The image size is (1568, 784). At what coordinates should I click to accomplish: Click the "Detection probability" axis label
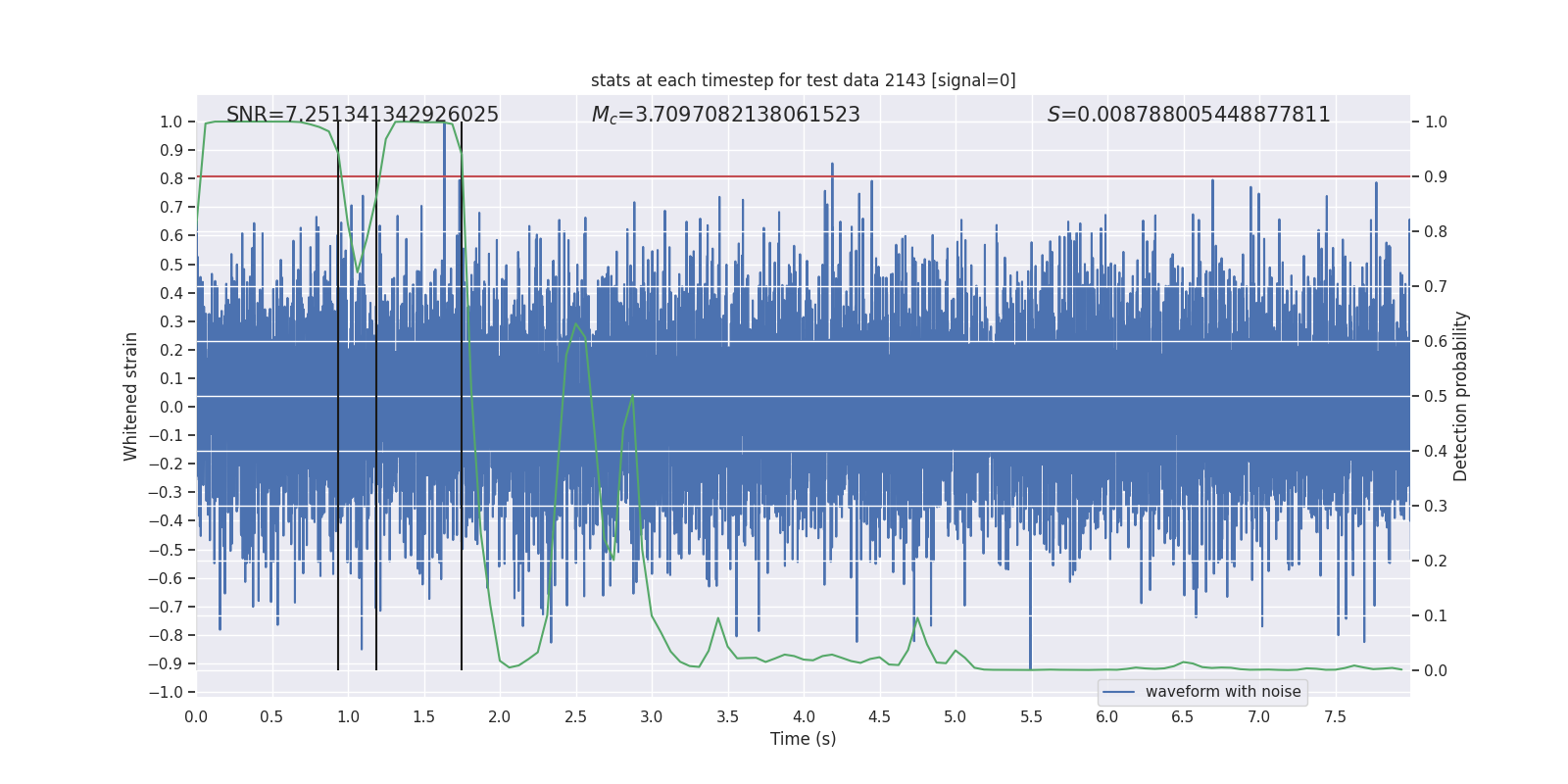click(1461, 396)
